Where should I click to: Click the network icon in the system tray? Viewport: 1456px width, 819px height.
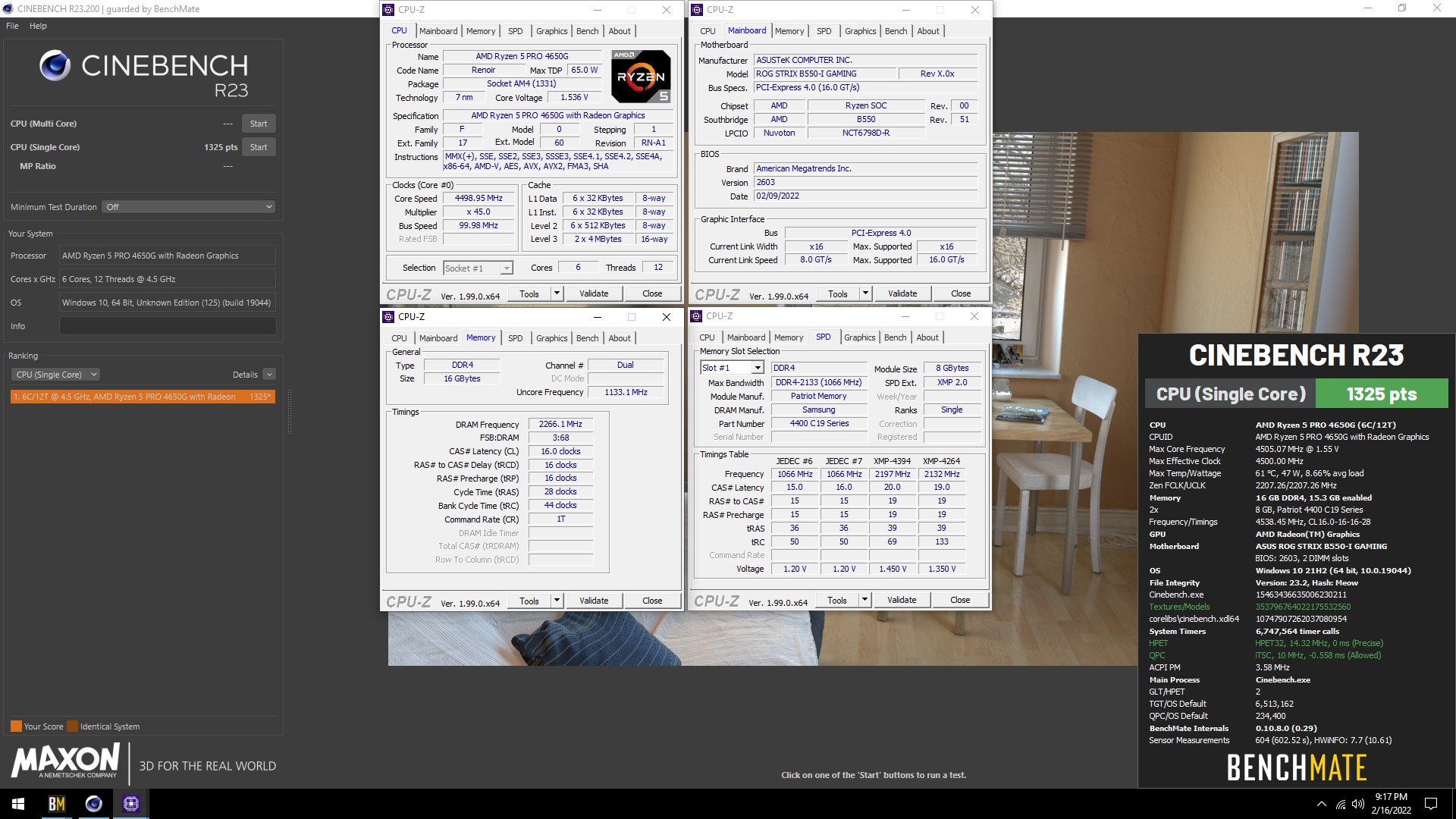point(1340,804)
